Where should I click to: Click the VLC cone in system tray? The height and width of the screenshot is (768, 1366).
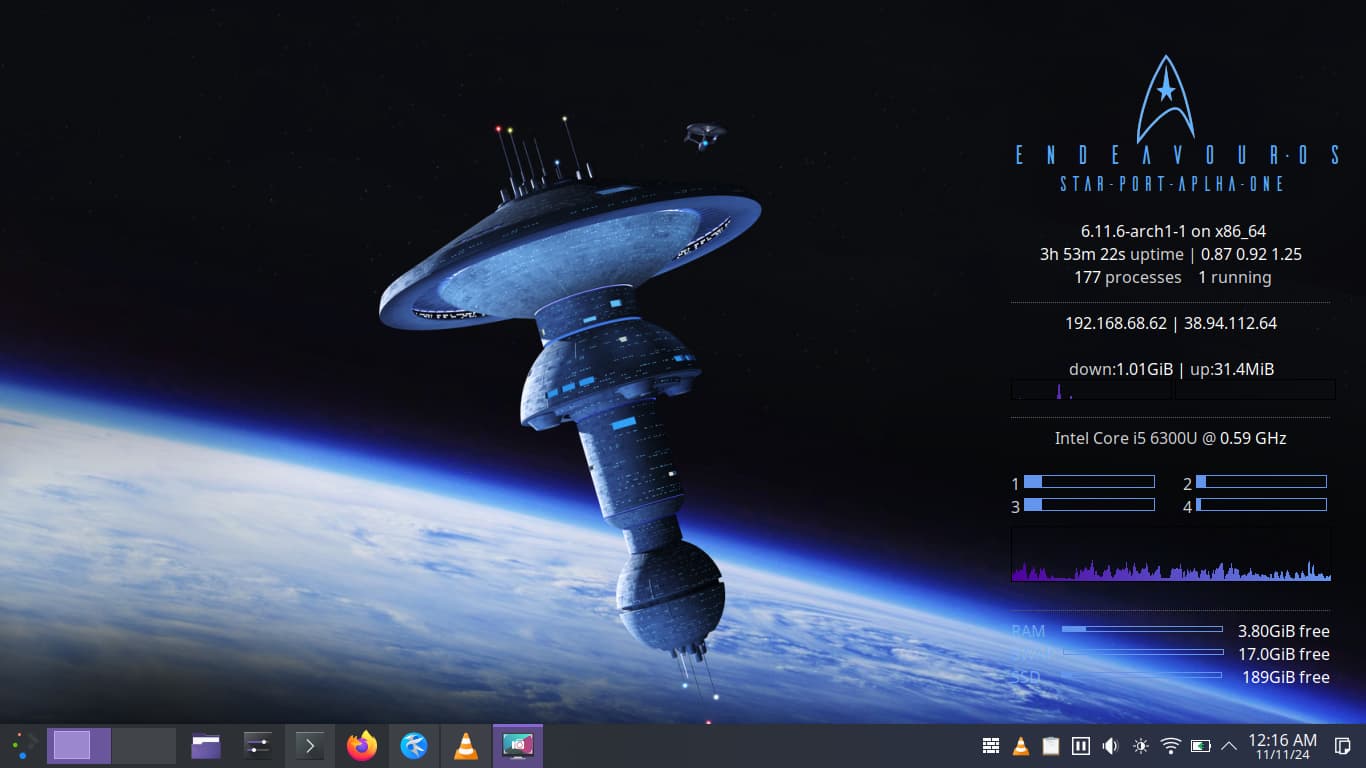(1021, 746)
